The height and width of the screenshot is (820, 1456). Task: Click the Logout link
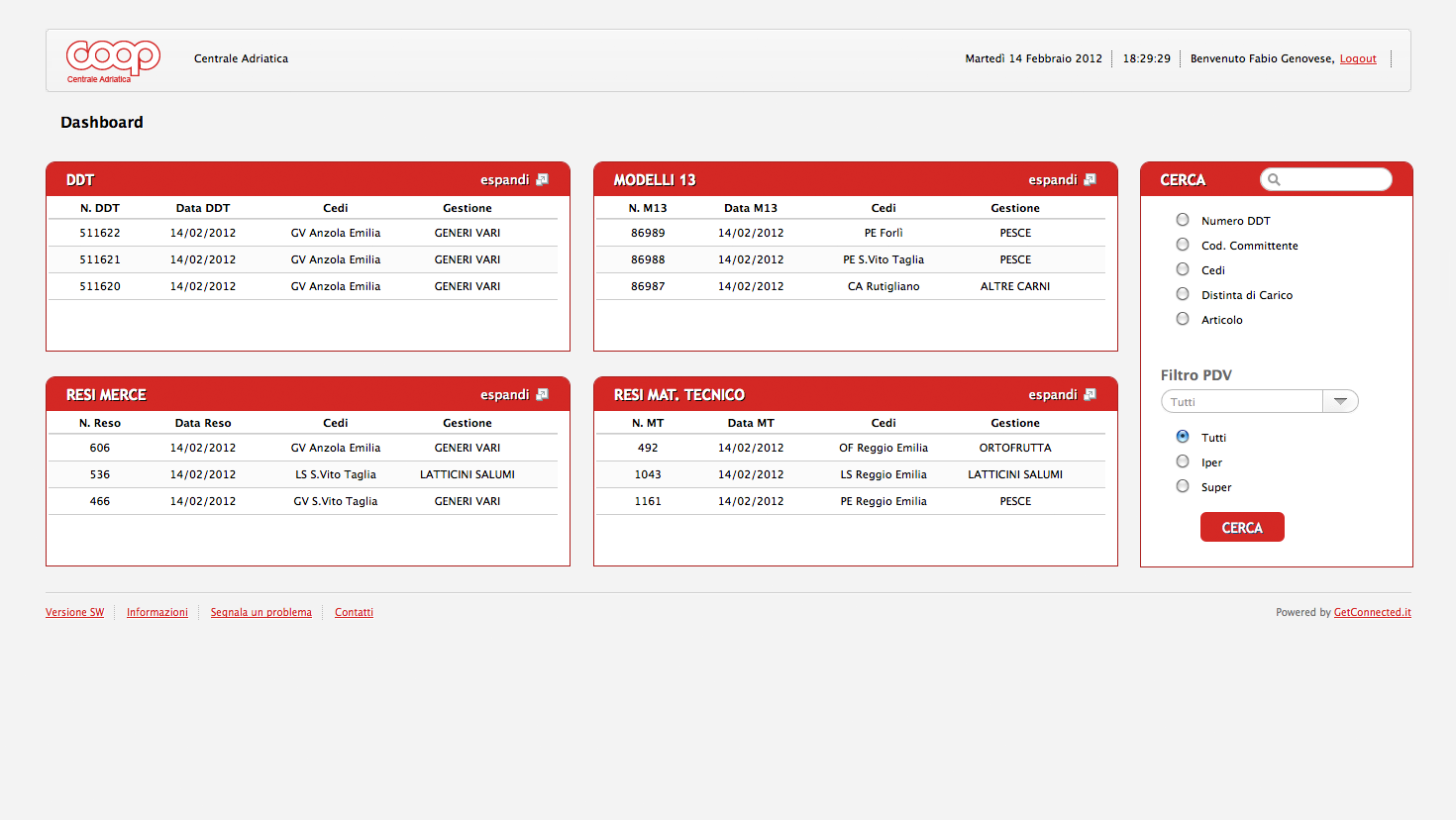(1358, 58)
